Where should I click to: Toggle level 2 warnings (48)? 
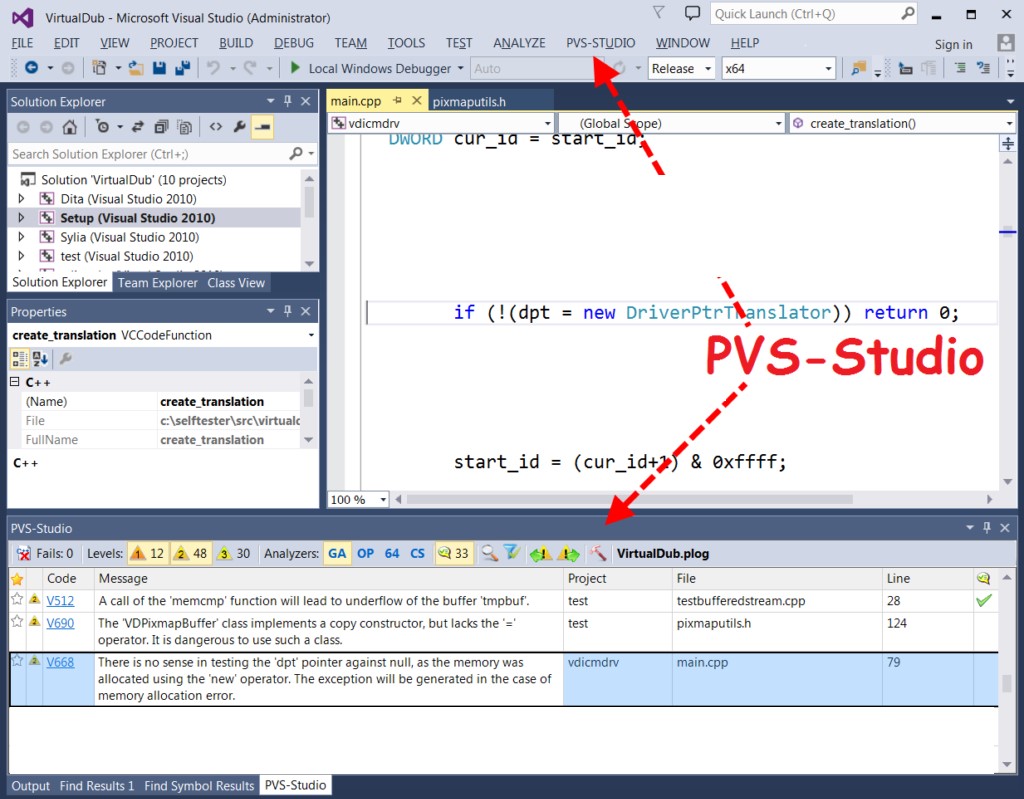click(x=191, y=553)
